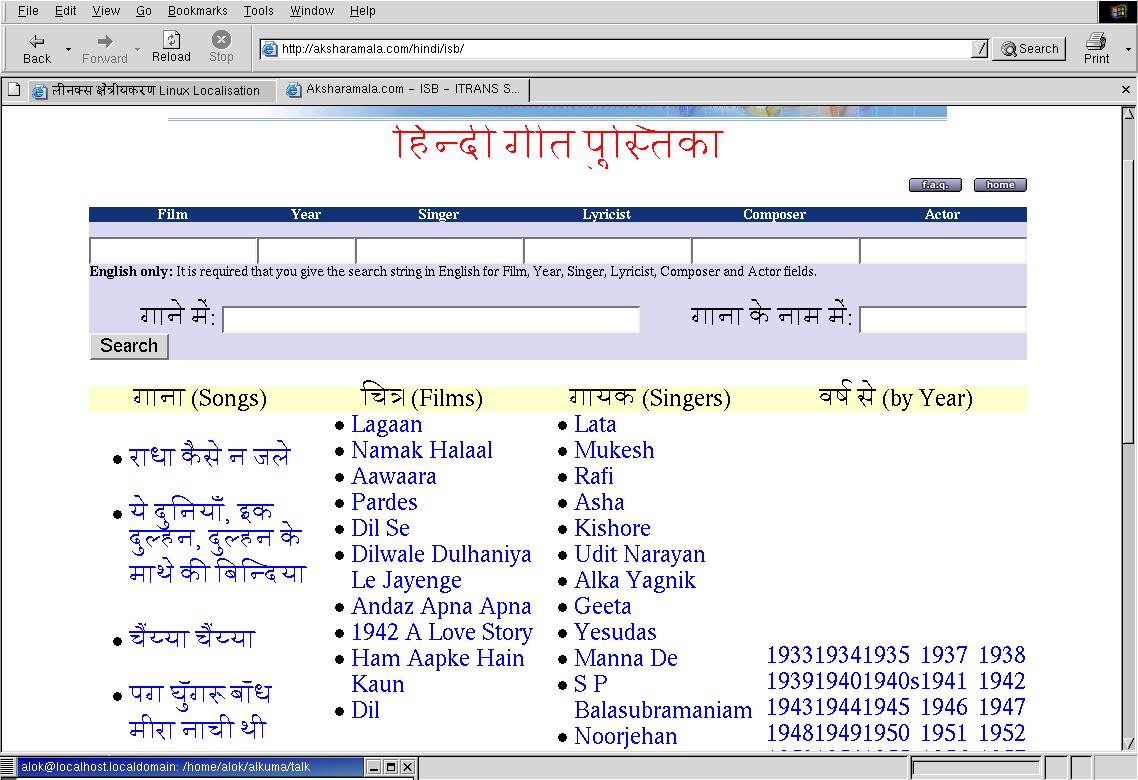Open the Yesudas singer link
The image size is (1138, 780).
pyautogui.click(x=615, y=632)
